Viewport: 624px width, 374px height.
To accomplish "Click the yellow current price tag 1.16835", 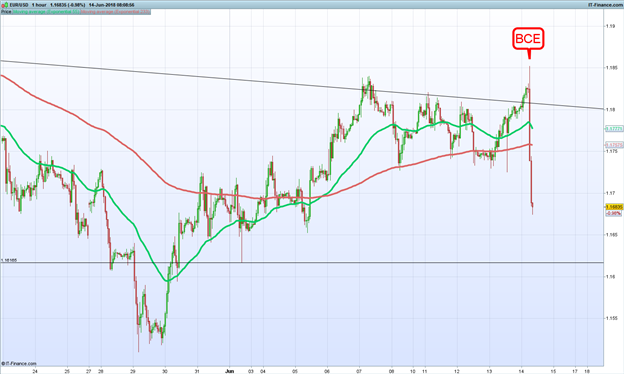I will tap(613, 207).
